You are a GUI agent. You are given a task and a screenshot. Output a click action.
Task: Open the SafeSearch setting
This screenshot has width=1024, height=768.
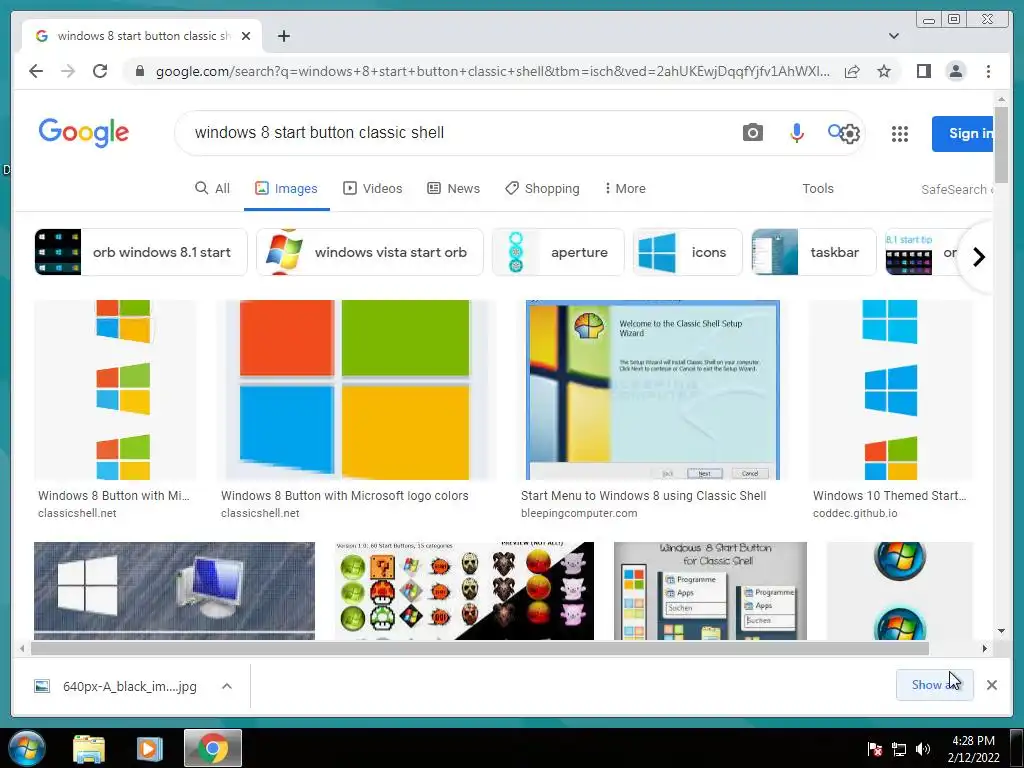[x=957, y=189]
